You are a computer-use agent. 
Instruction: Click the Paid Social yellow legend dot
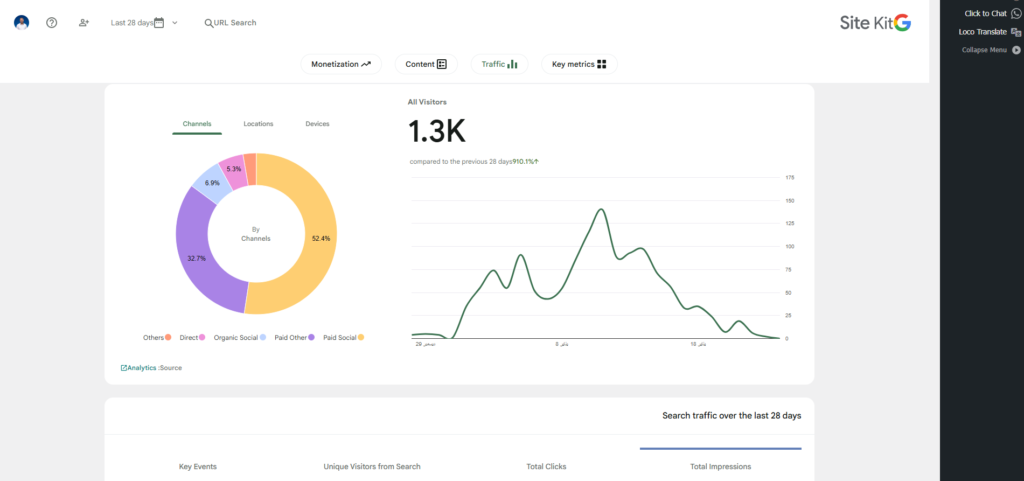coord(361,338)
